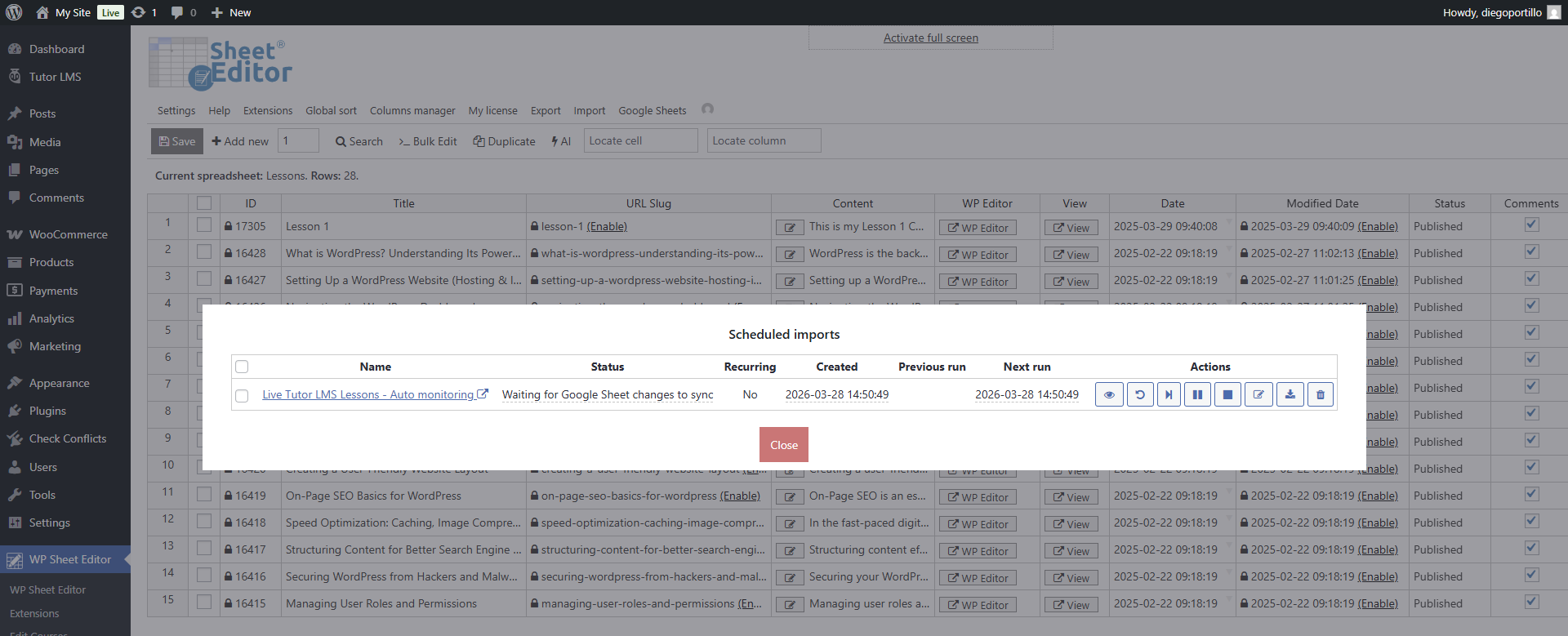The width and height of the screenshot is (1568, 636).
Task: Enable Modified Date editing in row 1
Action: click(1378, 226)
